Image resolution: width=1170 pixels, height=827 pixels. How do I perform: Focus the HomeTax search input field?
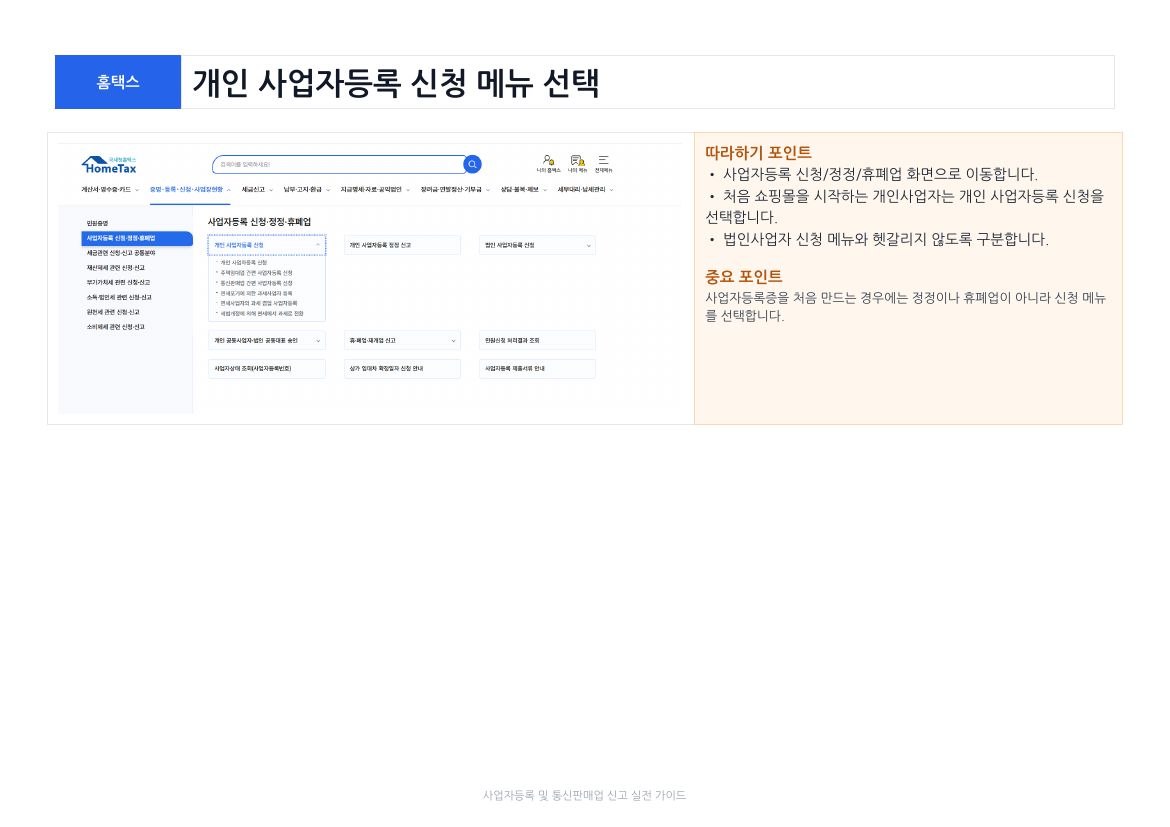click(x=338, y=164)
